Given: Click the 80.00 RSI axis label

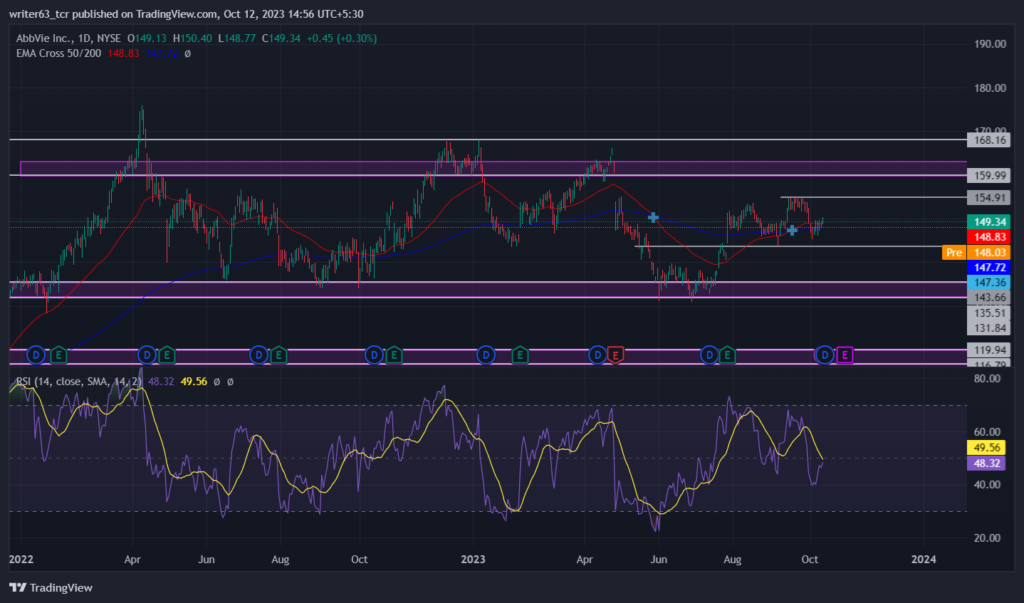Looking at the screenshot, I should [987, 379].
